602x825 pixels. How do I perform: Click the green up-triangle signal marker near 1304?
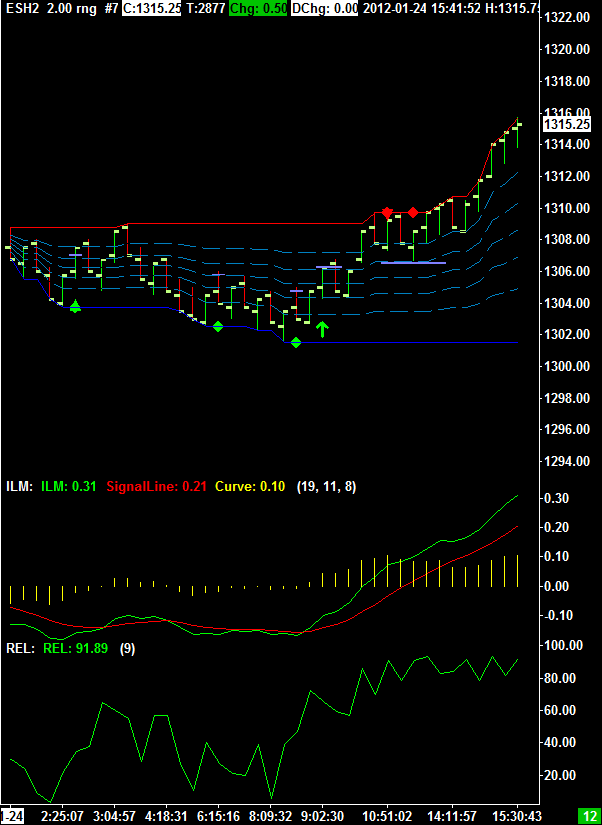pos(75,306)
